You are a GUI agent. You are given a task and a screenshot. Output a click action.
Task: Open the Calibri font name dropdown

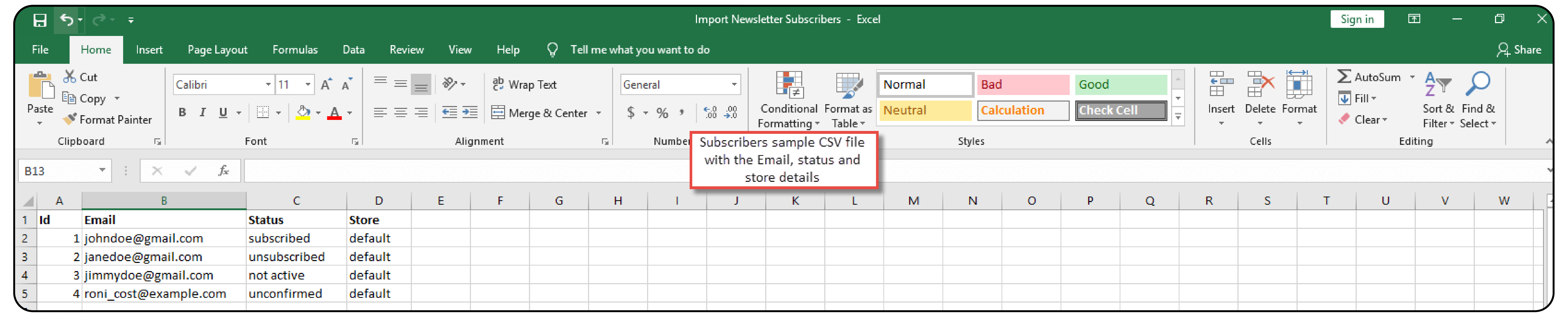[x=268, y=84]
